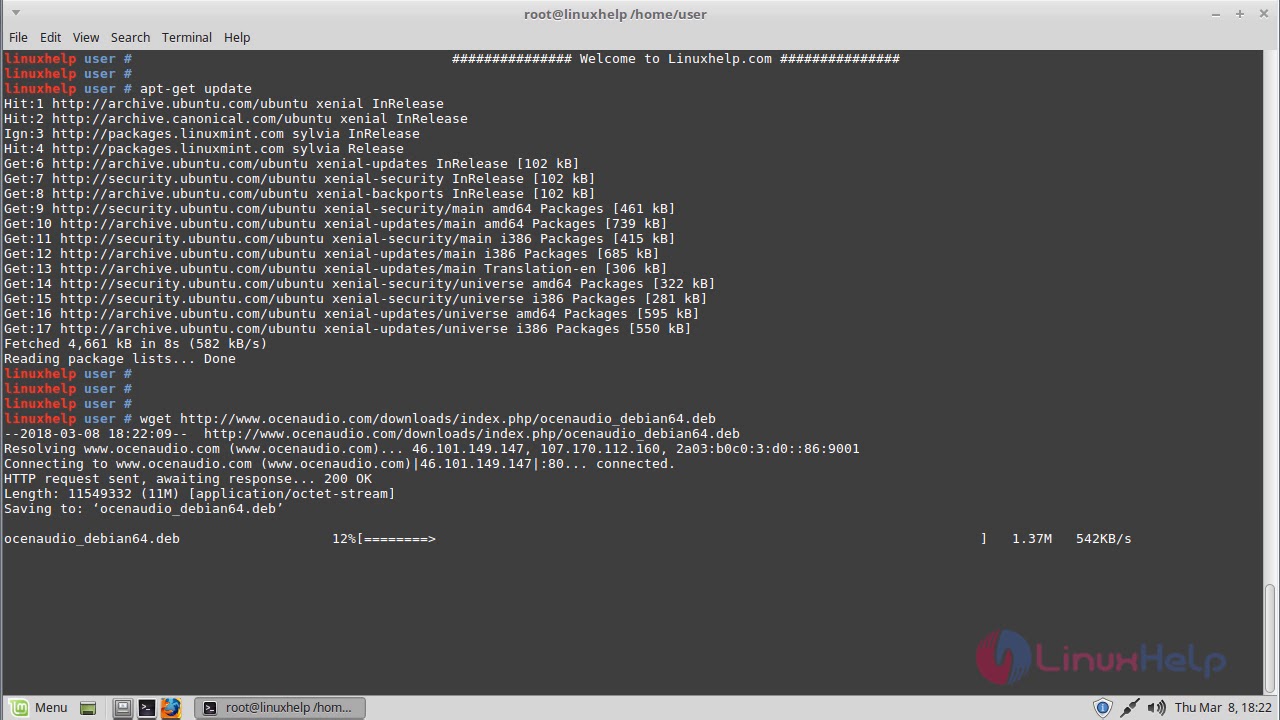Click the 'Get:9' xenial-security/main amd64 line

pyautogui.click(x=340, y=209)
